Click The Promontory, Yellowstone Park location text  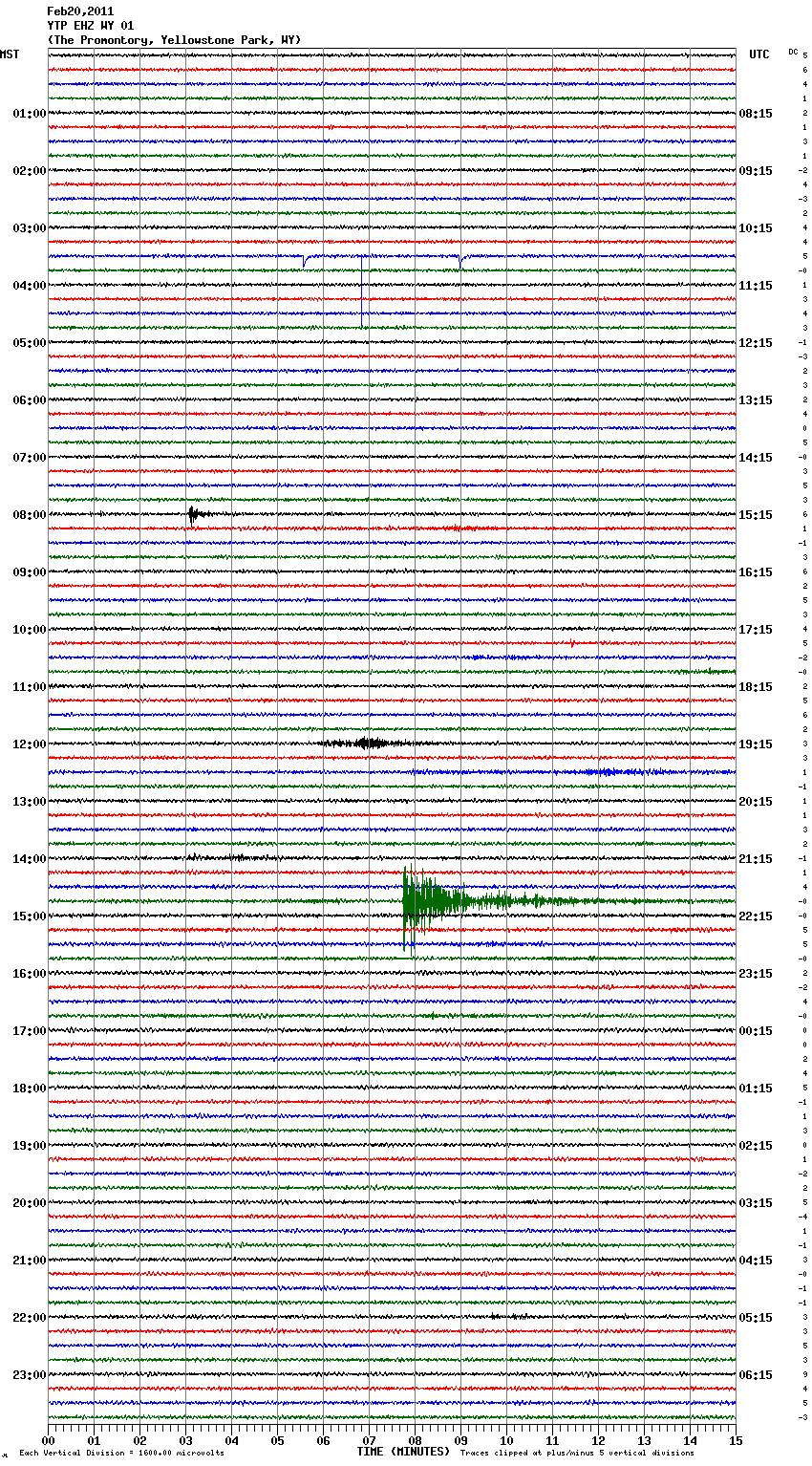174,40
